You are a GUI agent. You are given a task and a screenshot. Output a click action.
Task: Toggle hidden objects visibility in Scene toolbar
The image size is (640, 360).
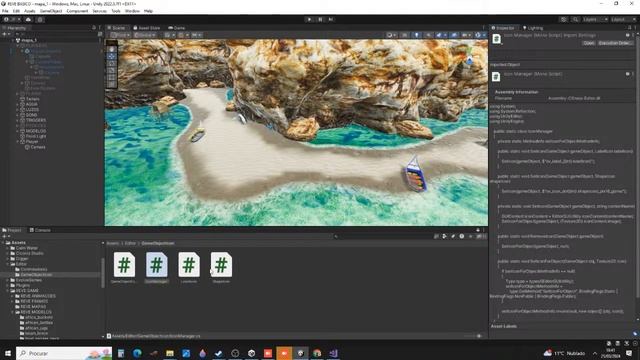click(454, 35)
